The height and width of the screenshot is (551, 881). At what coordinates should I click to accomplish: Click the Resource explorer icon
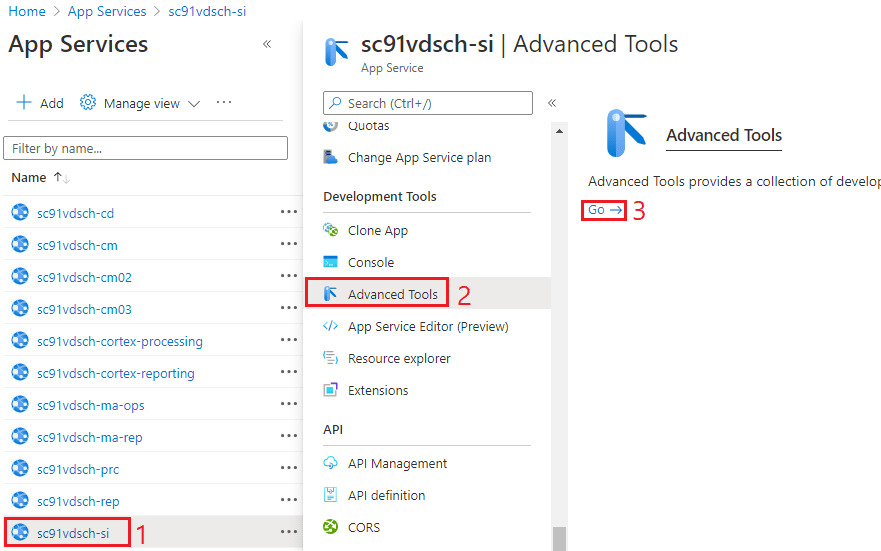[x=330, y=357]
